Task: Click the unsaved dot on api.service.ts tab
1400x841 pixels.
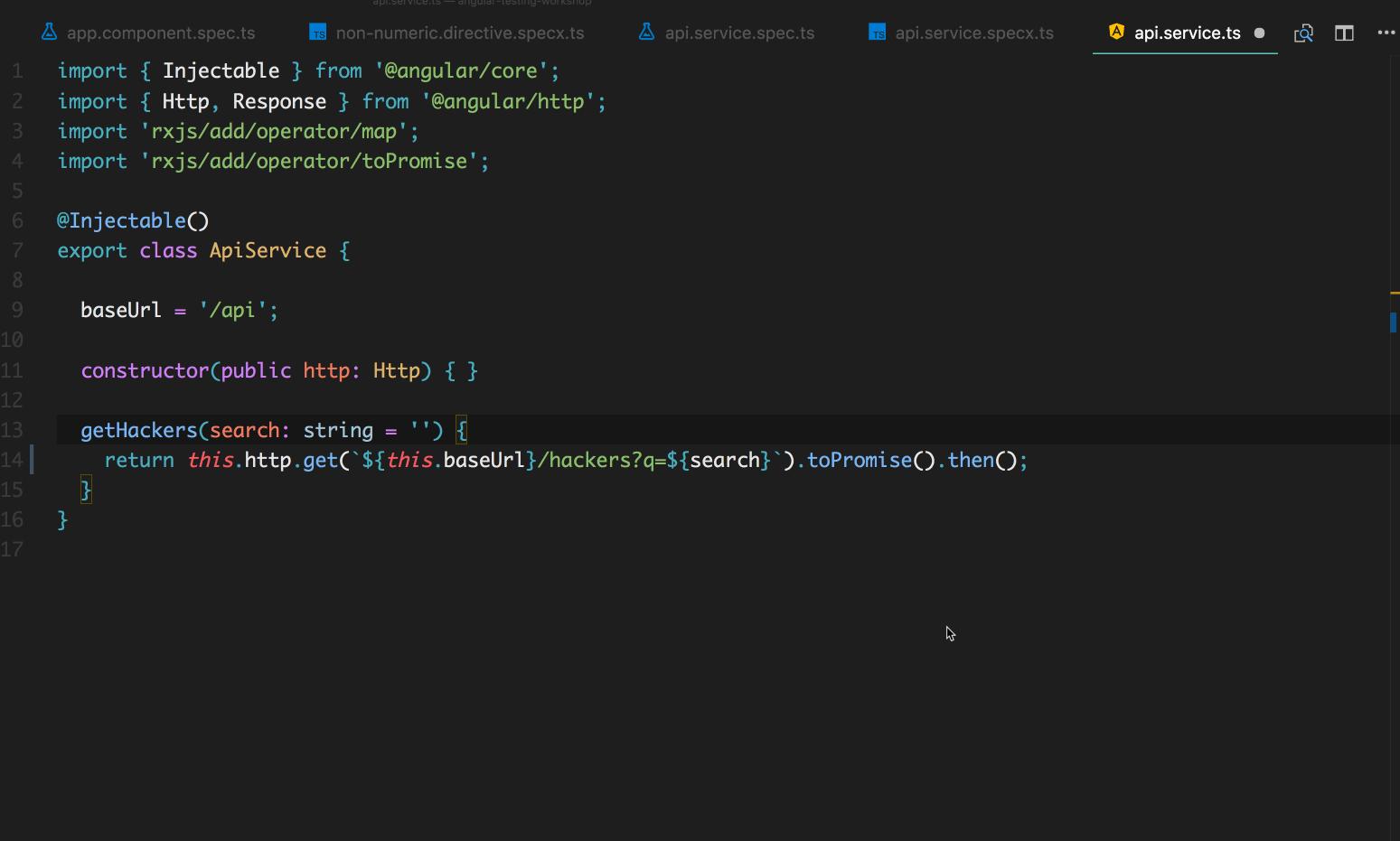Action: pos(1259,33)
